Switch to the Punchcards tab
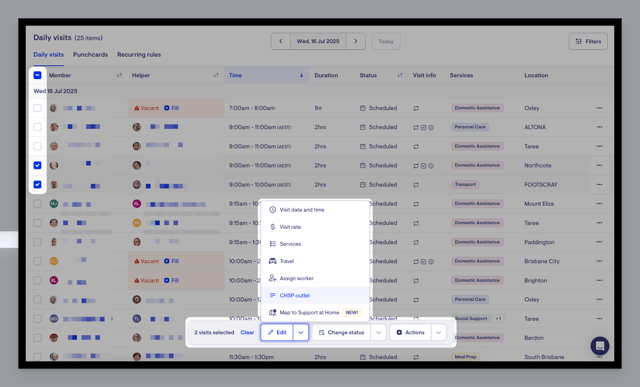Image resolution: width=640 pixels, height=387 pixels. [x=90, y=54]
